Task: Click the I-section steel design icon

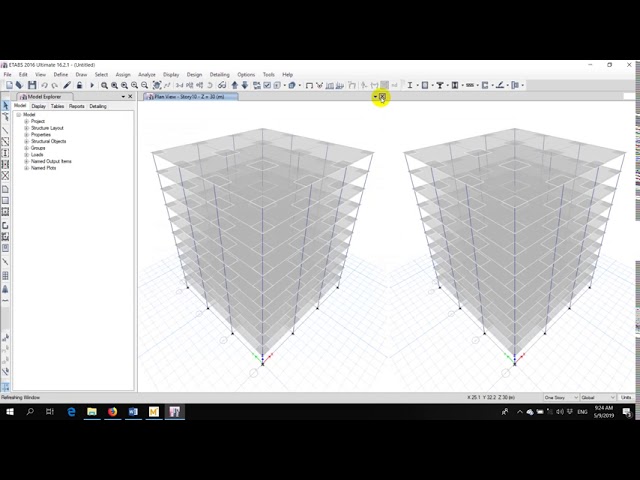Action: 410,85
